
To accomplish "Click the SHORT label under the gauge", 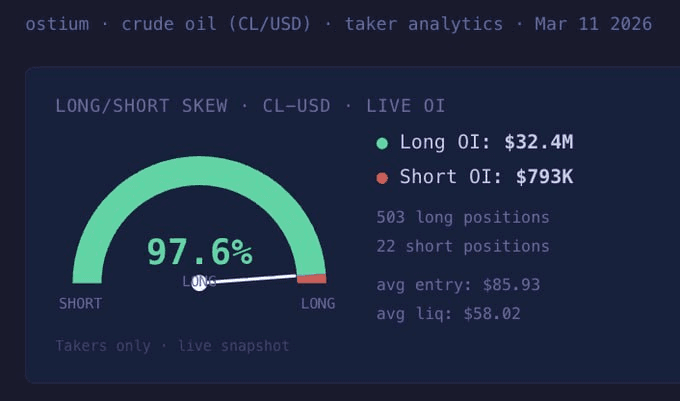I will coord(80,303).
